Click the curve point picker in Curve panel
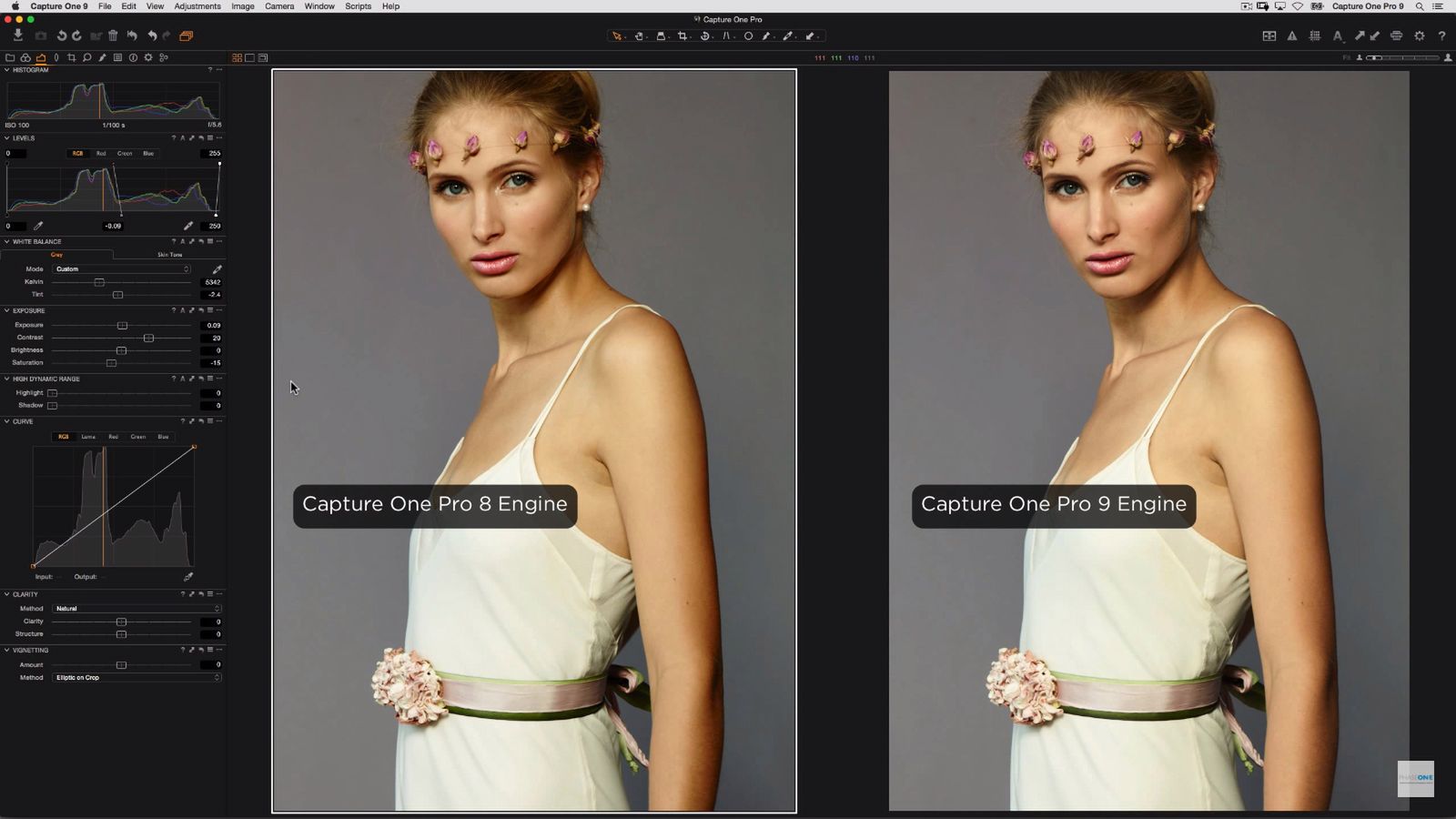The height and width of the screenshot is (819, 1456). click(x=188, y=577)
